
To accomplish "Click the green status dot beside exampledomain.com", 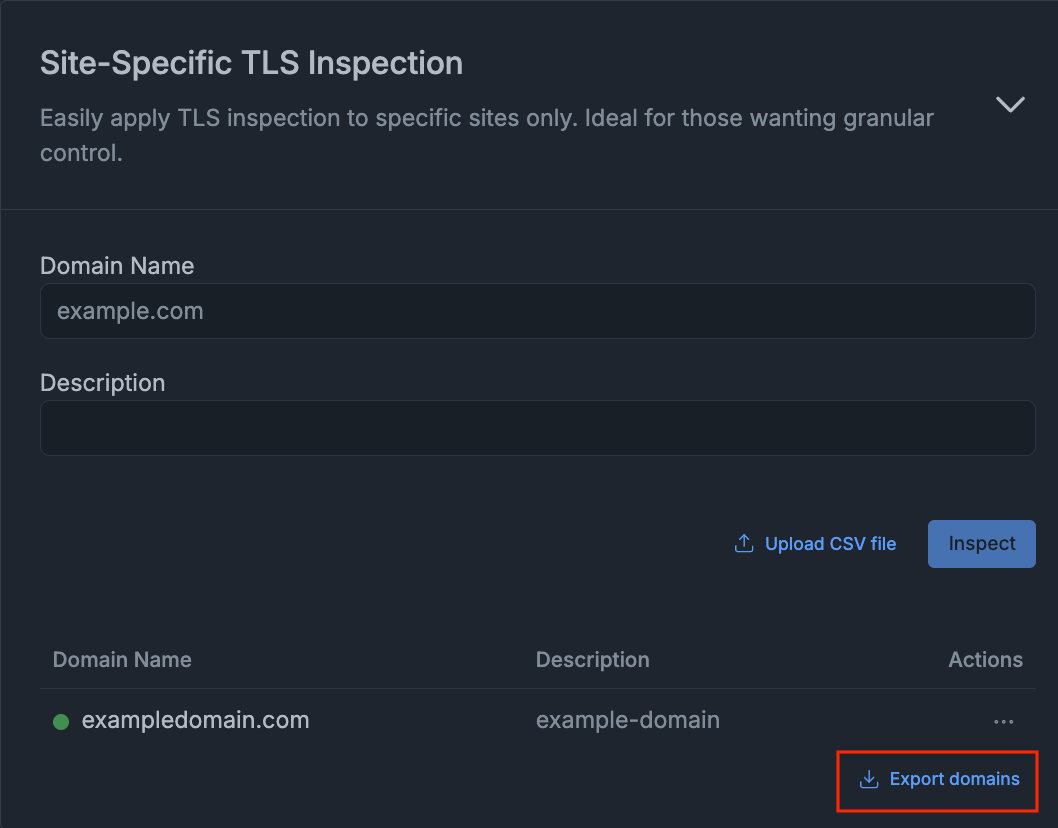I will pos(61,722).
